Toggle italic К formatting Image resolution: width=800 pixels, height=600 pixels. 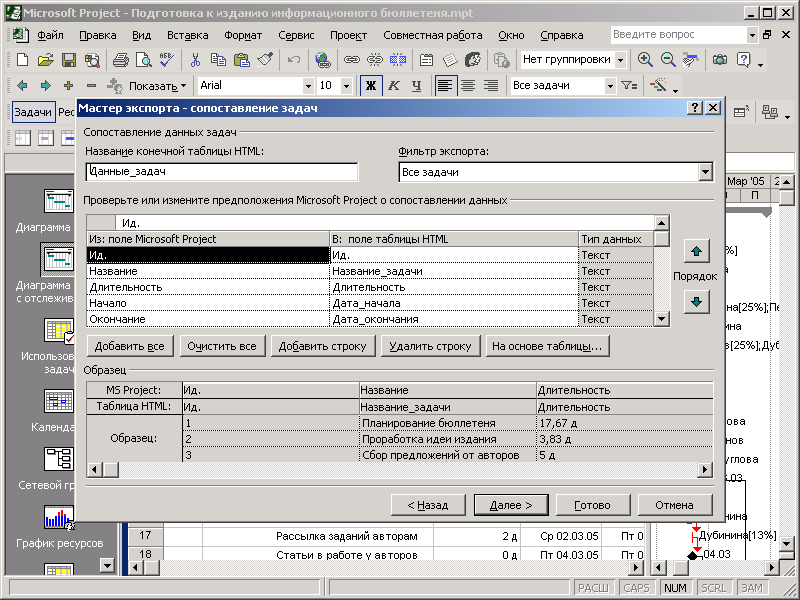[393, 86]
